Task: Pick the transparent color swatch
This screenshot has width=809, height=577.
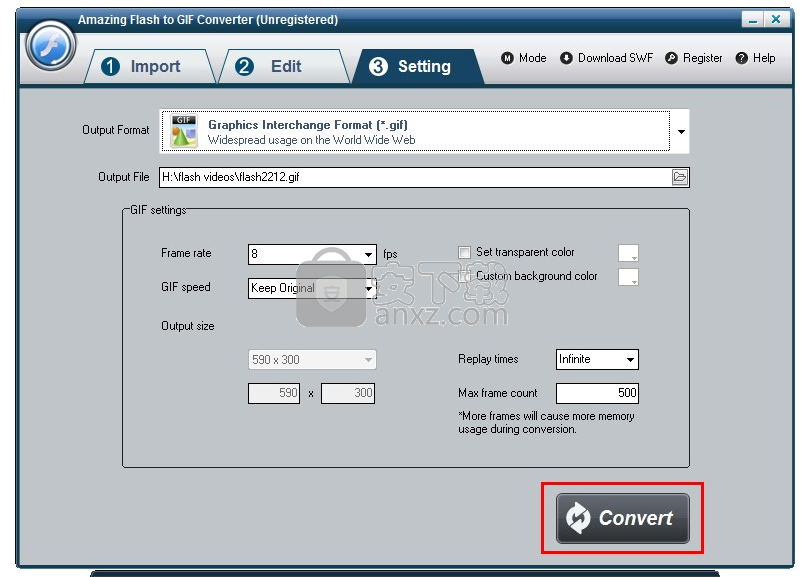Action: [x=628, y=253]
